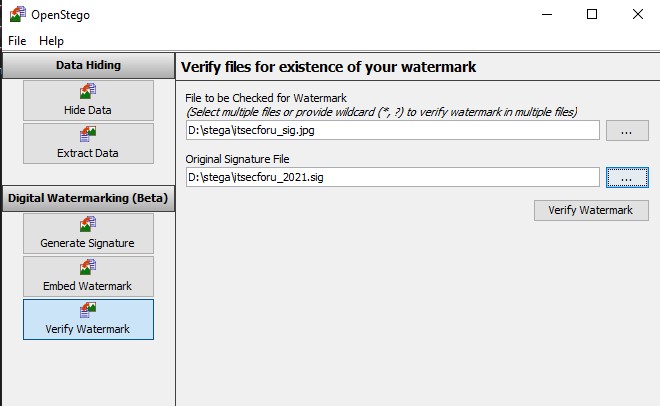Maximize the OpenStego window
Screen dimensions: 660x406
point(591,14)
